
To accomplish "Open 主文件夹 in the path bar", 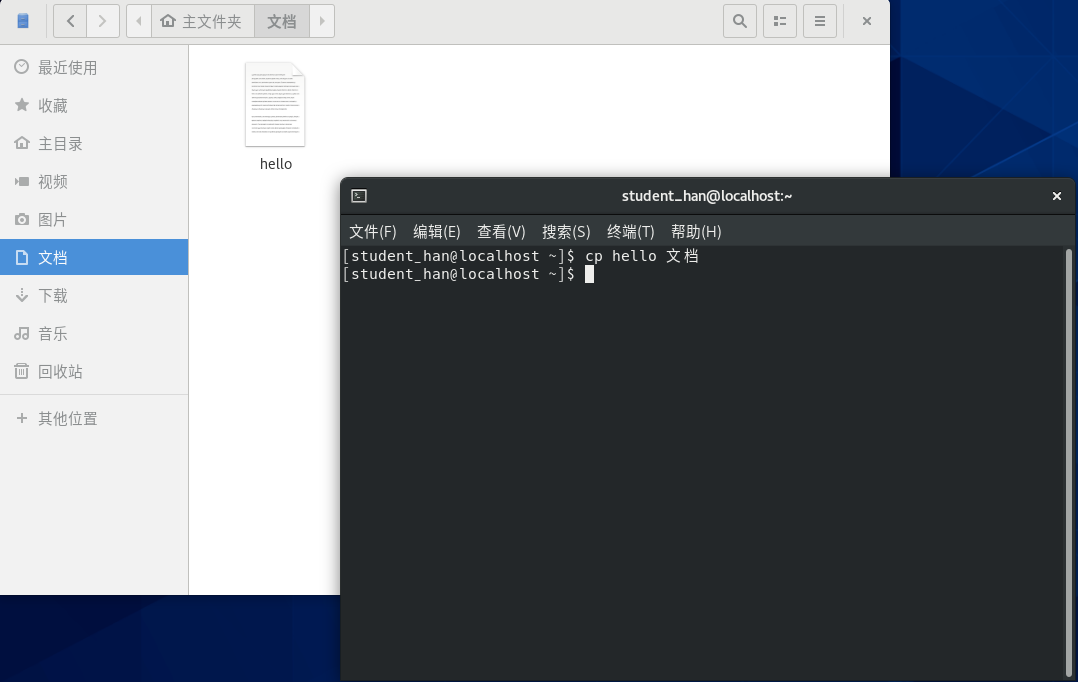I will tap(202, 21).
